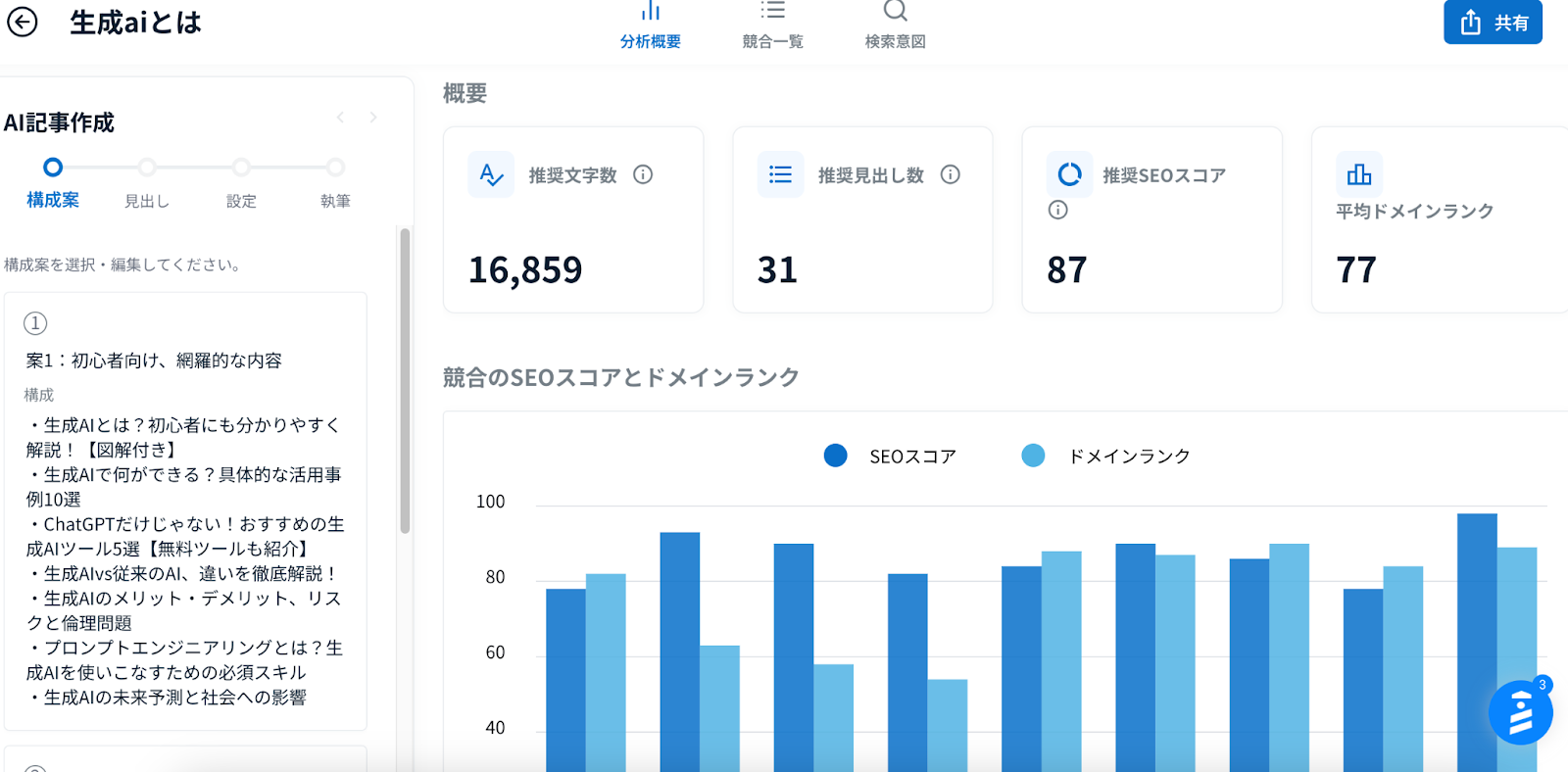The height and width of the screenshot is (772, 1568).
Task: Show info for 推奨SEOスコア
Action: 1057,210
